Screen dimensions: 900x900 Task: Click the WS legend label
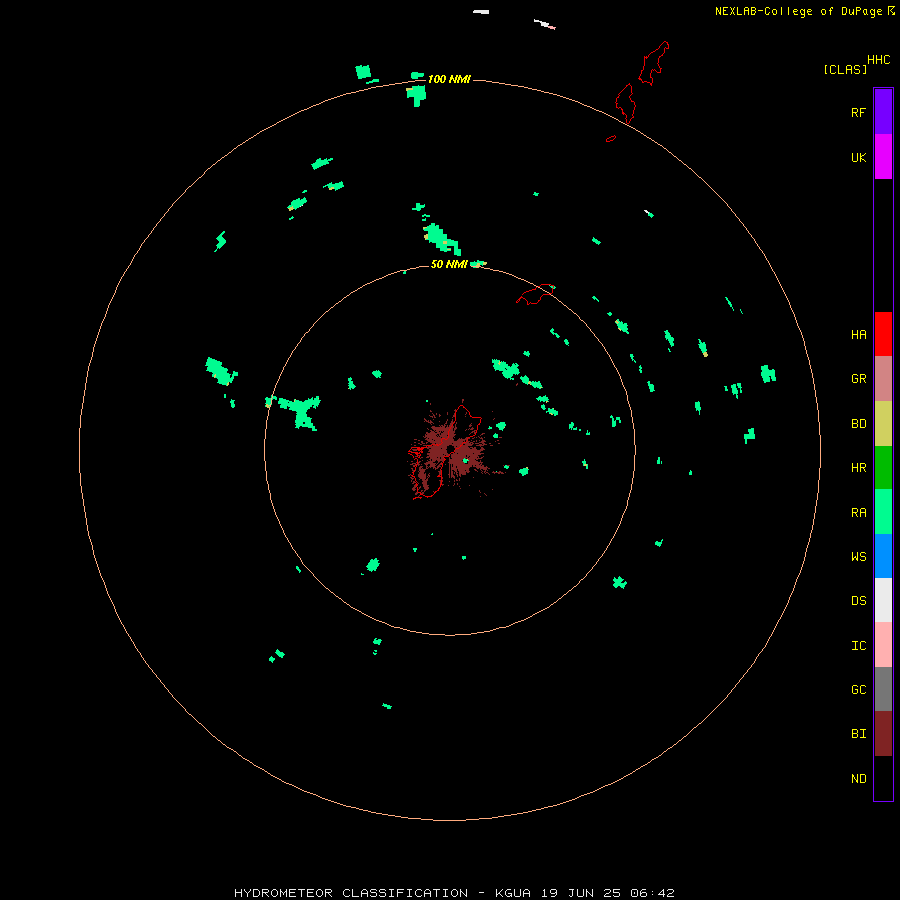coord(858,556)
